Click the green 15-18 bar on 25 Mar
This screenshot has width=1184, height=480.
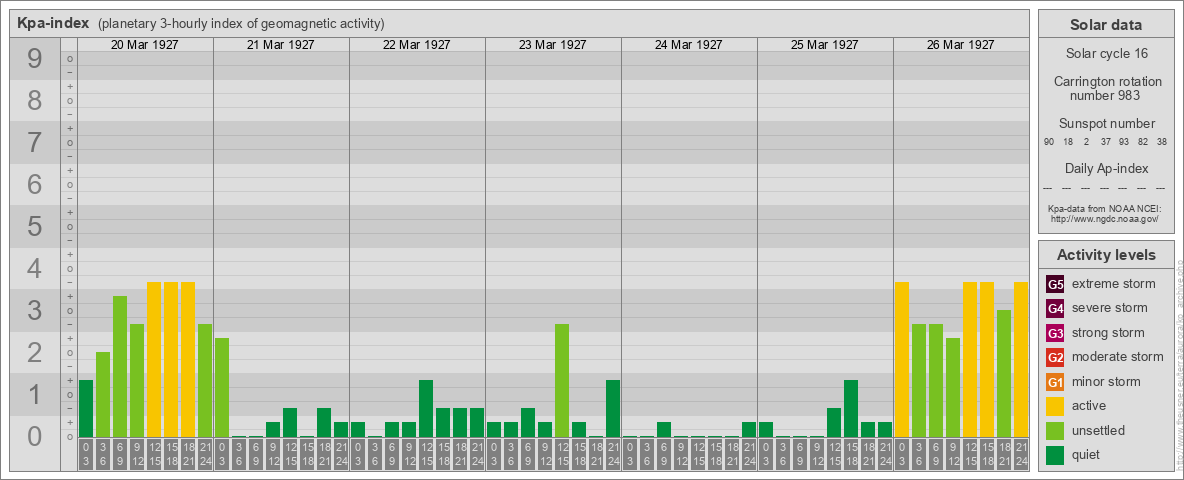point(851,408)
